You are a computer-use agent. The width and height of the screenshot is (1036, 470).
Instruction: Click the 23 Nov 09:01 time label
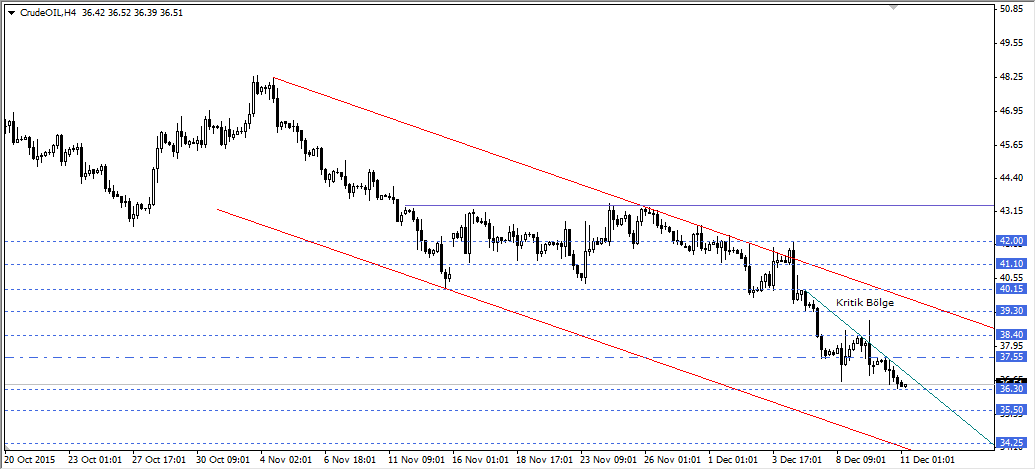tap(608, 461)
